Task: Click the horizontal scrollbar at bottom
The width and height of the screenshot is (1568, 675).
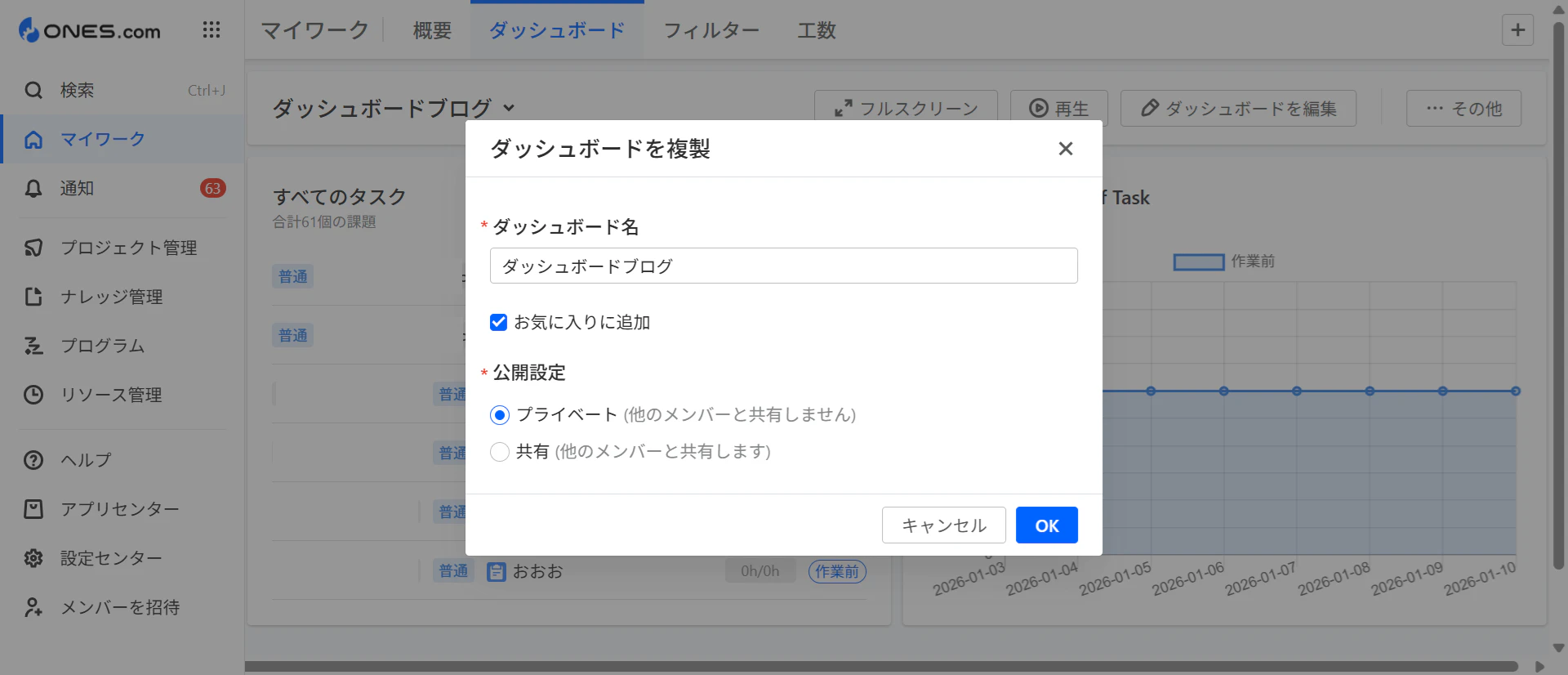Action: tap(881, 667)
